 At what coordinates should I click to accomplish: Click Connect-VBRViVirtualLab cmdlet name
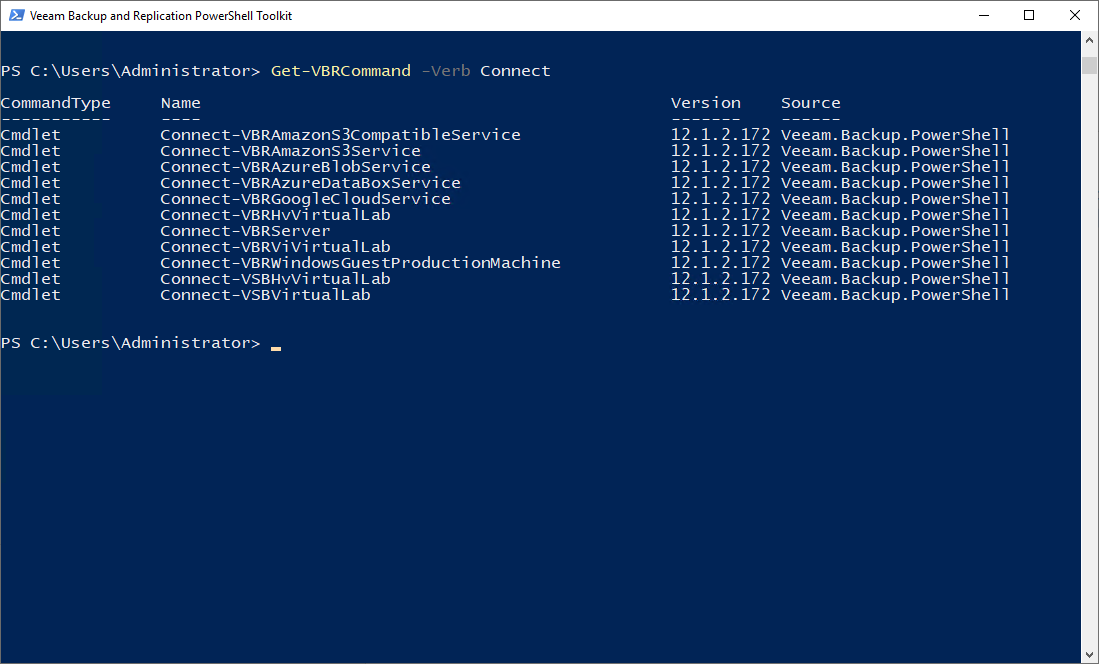[275, 247]
